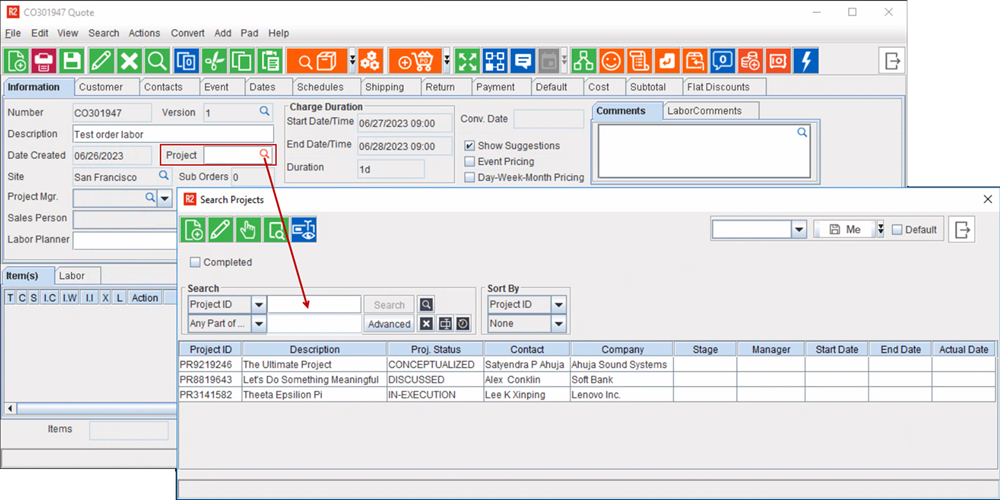Click the Advanced search button
Image resolution: width=1000 pixels, height=500 pixels.
pos(389,324)
